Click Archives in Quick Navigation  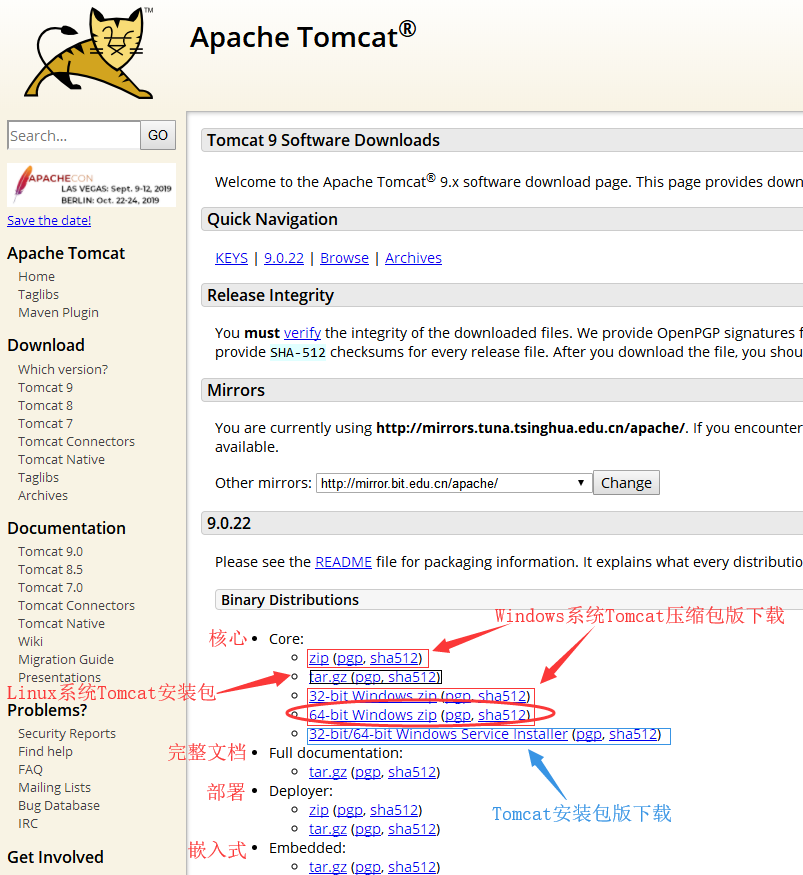click(413, 258)
